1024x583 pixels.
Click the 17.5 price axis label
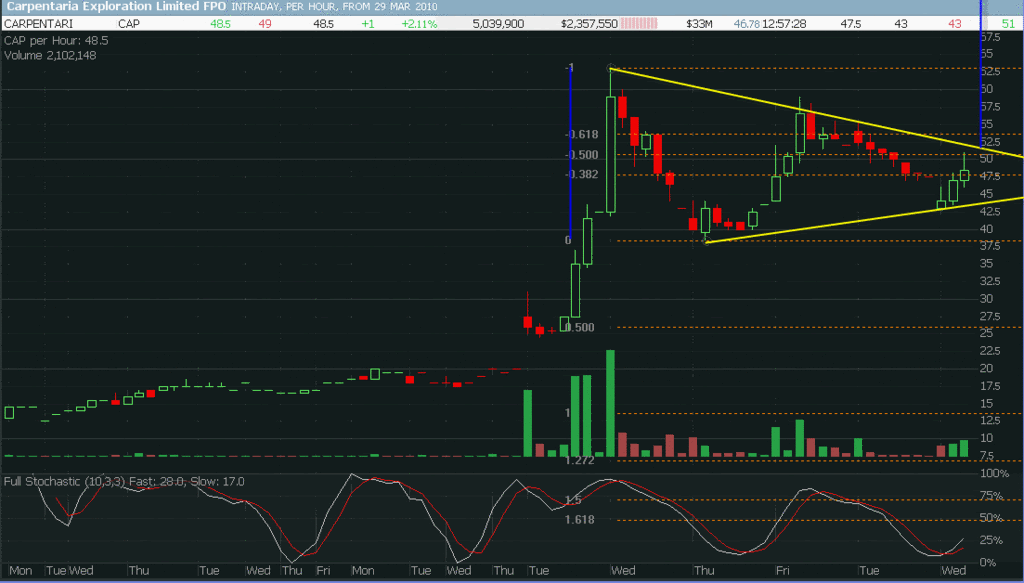(x=990, y=386)
